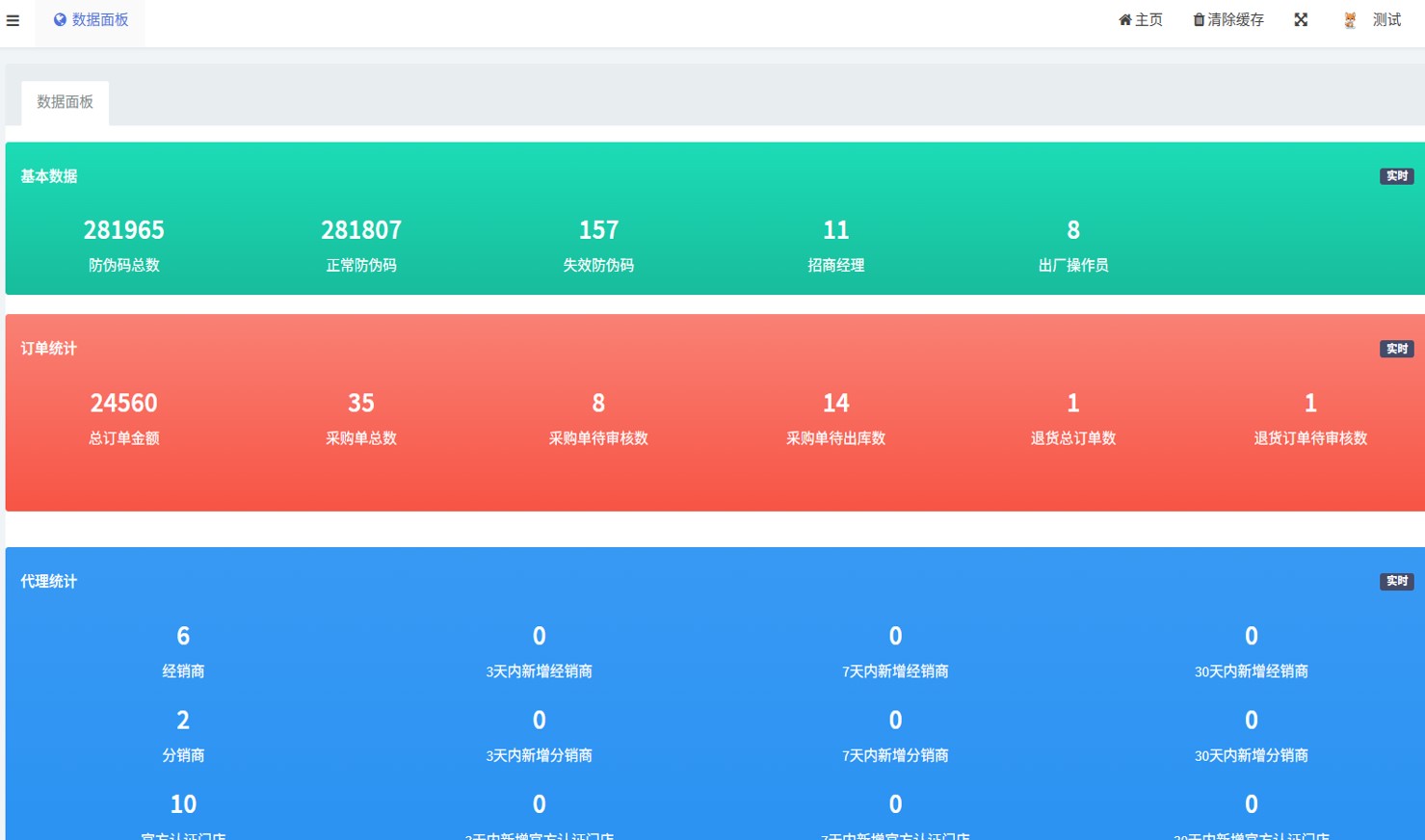Image resolution: width=1425 pixels, height=840 pixels.
Task: Click the 退货订单待审核数 statistic
Action: click(x=1309, y=419)
